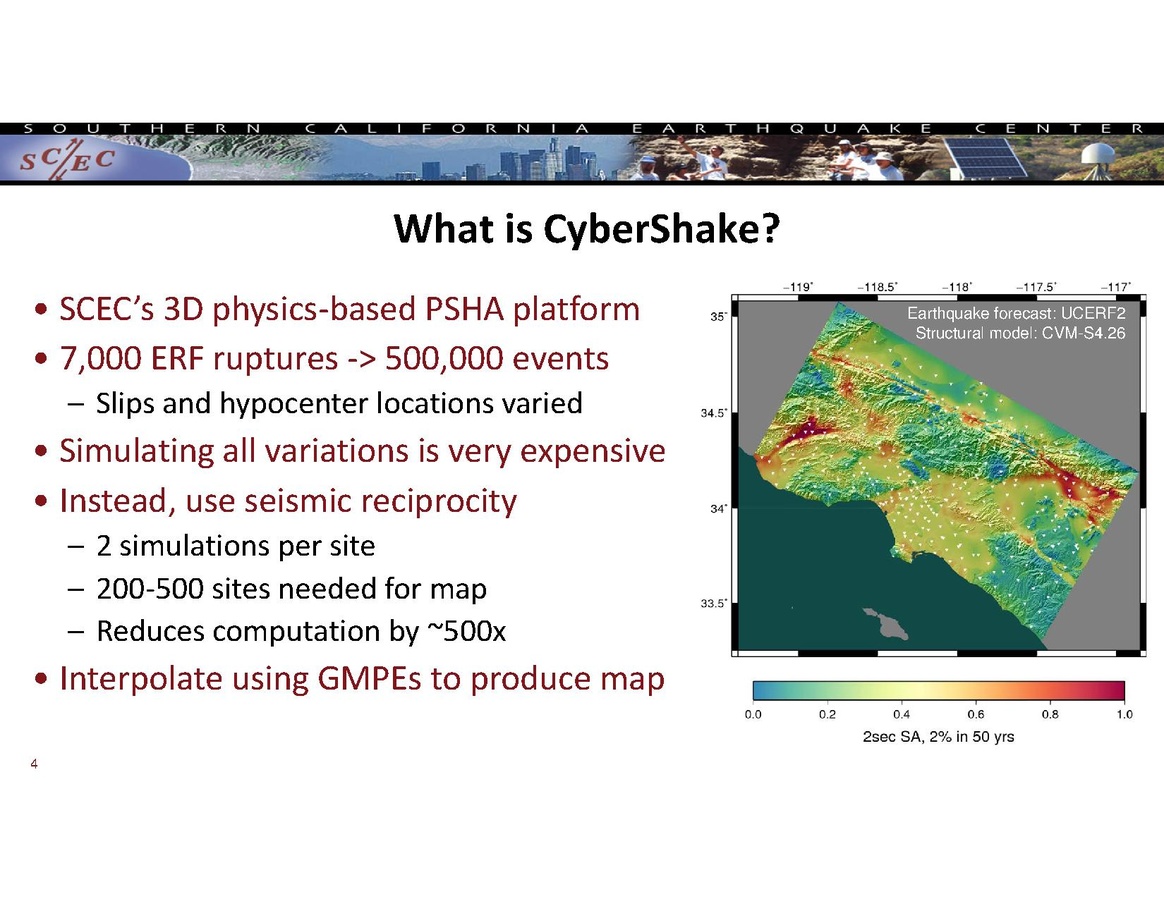Click "Interpolate using GMPEs to produce map" bullet
Image resolution: width=1164 pixels, height=899 pixels.
pyautogui.click(x=361, y=679)
